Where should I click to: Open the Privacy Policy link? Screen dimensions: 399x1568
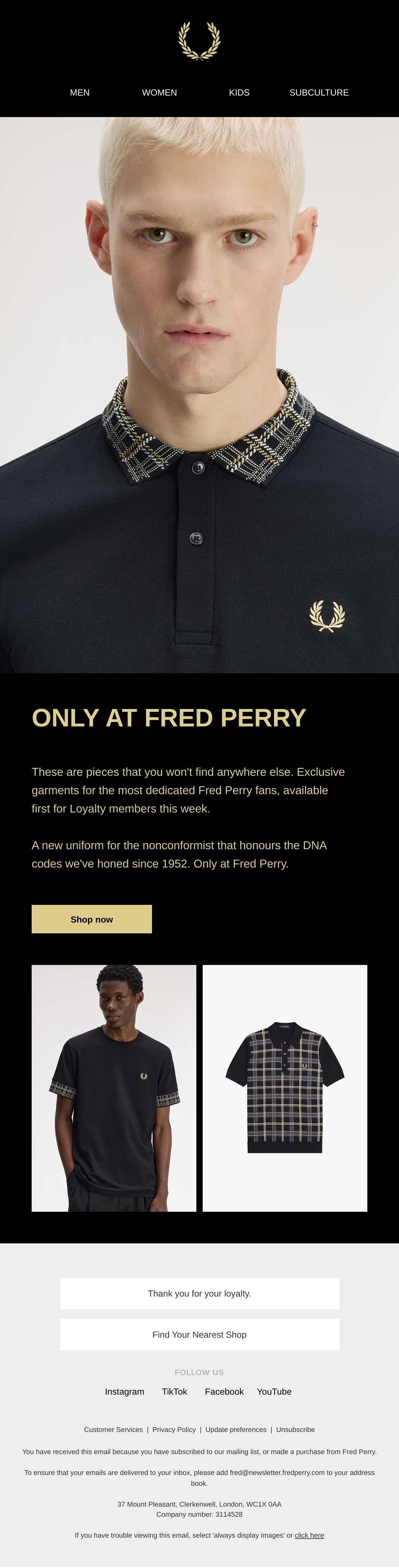[x=174, y=1429]
